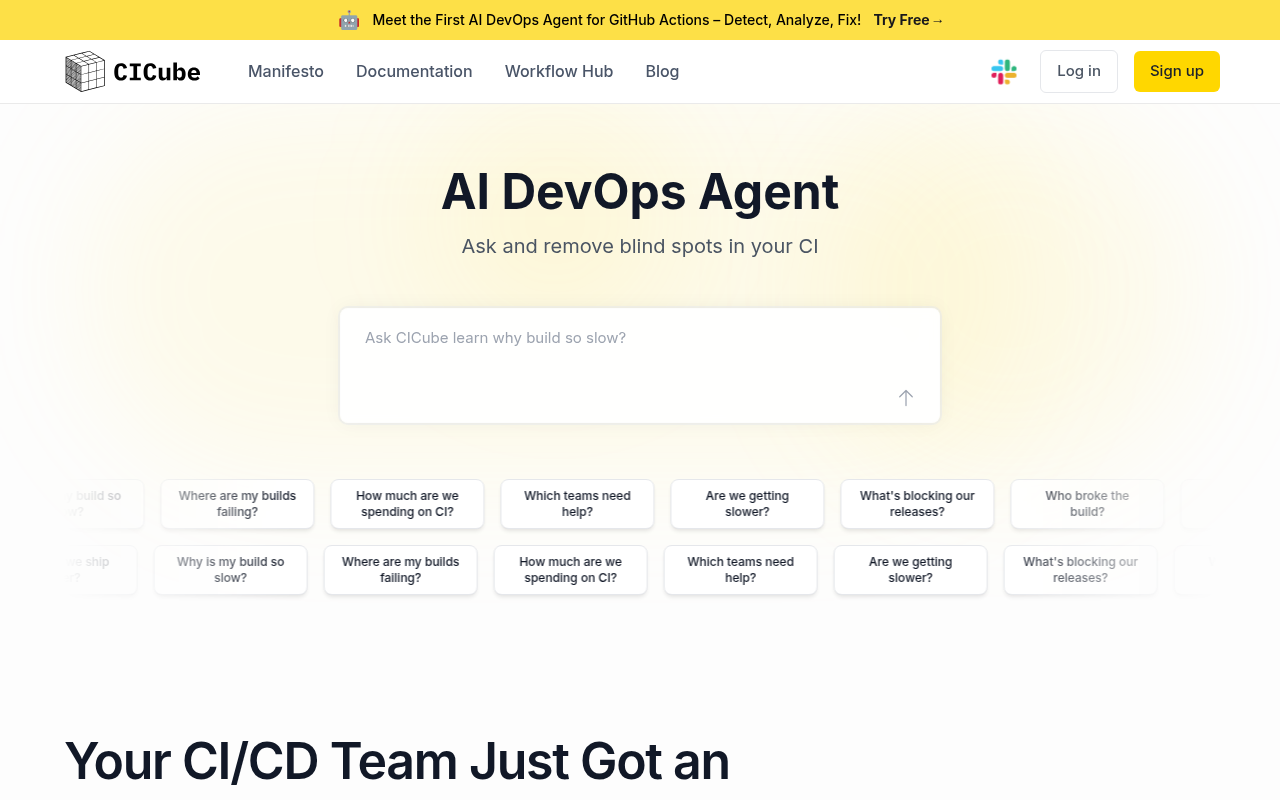Open the Manifesto page
Viewport: 1280px width, 800px height.
coord(286,71)
